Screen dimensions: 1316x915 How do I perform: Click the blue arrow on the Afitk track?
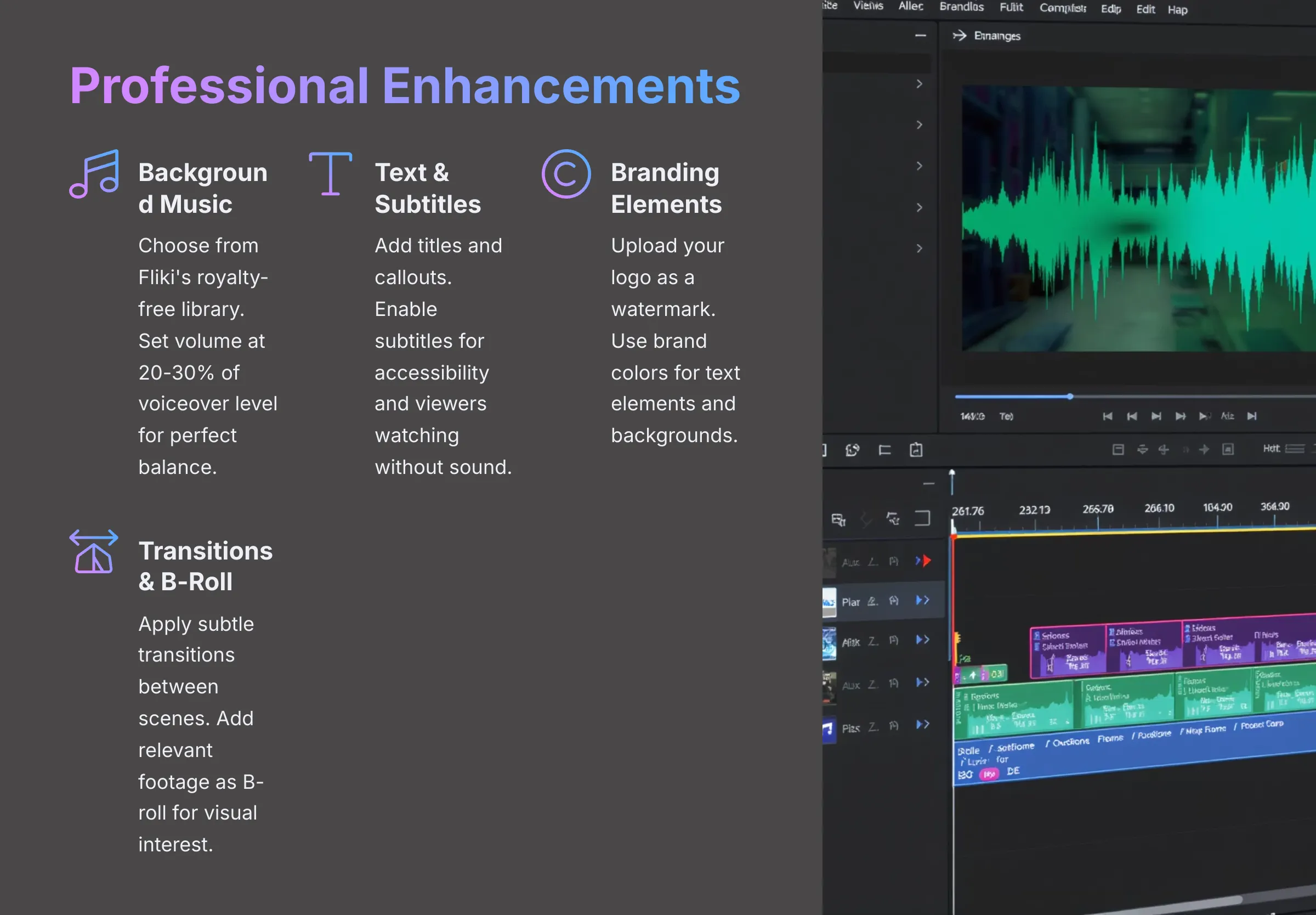[922, 640]
